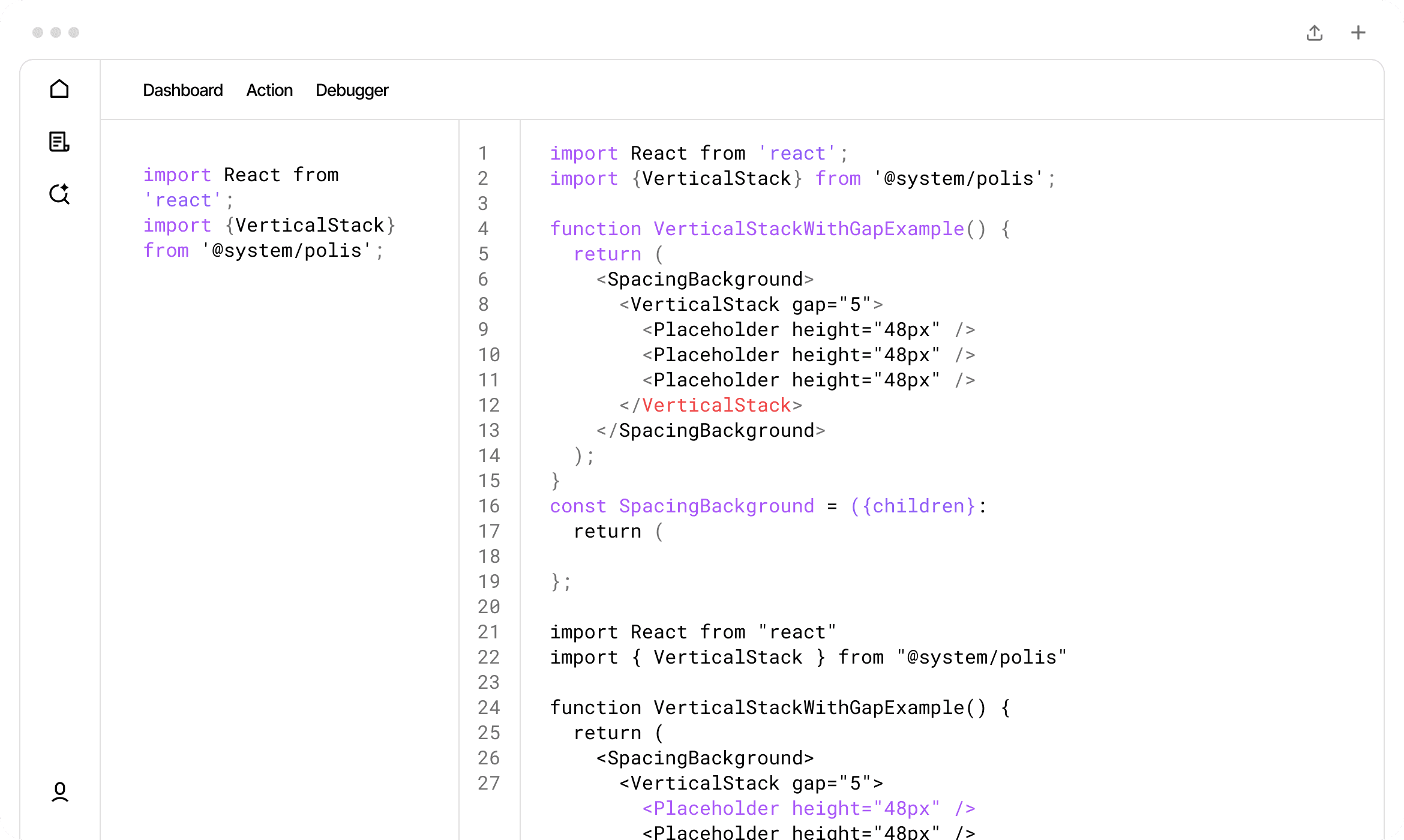Open the AI search sparkle icon

[x=59, y=194]
